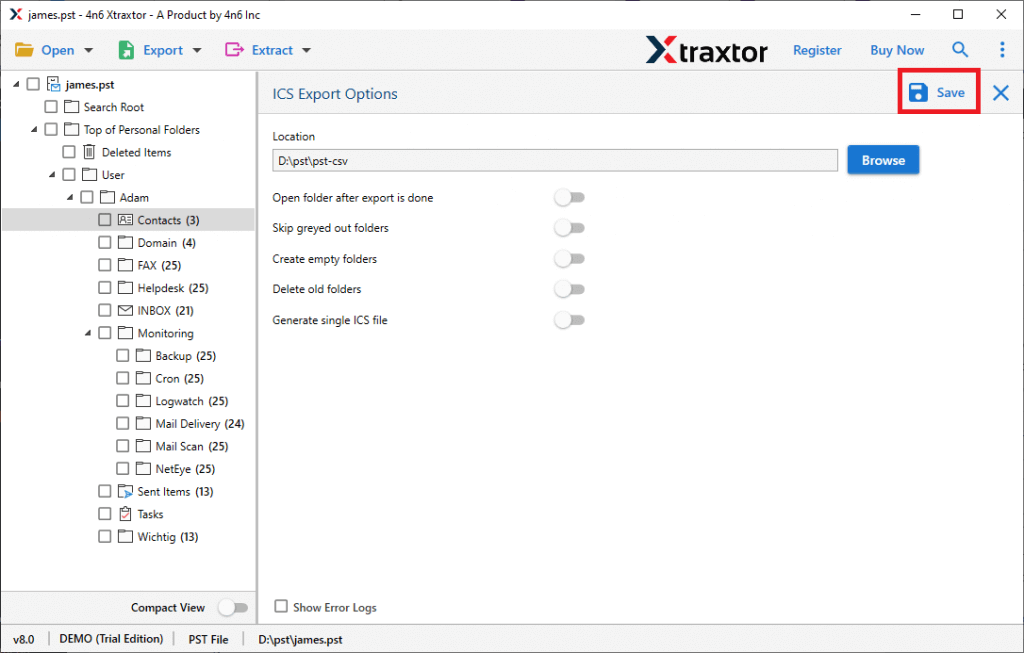Screen dimensions: 1024x653
Task: Click DEMO (Trial Edition) status text
Action: [111, 639]
